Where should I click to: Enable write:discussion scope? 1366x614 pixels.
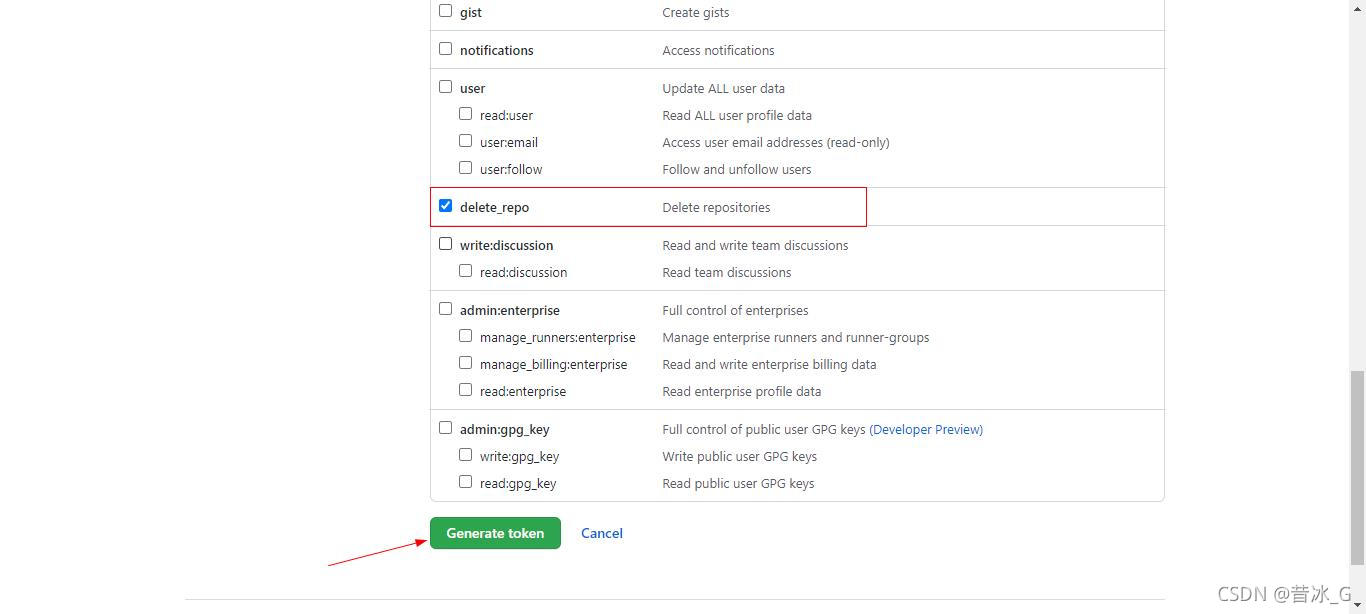[446, 243]
